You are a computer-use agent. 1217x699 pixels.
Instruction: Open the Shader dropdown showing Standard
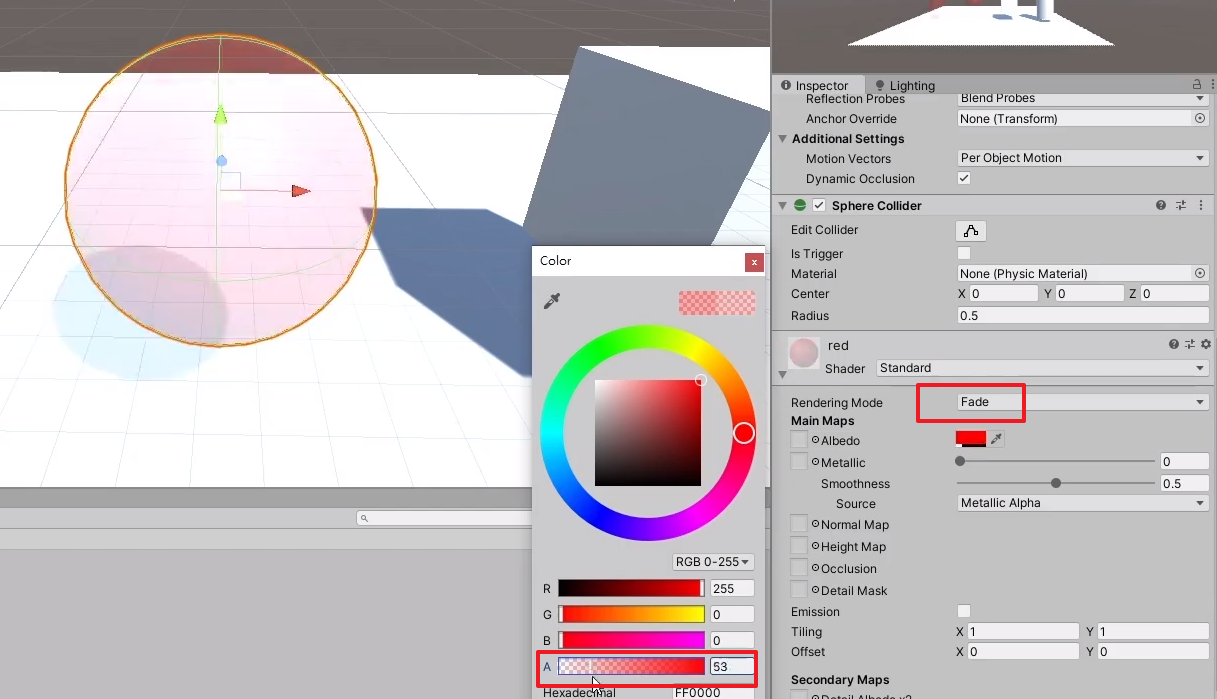[x=1040, y=368]
